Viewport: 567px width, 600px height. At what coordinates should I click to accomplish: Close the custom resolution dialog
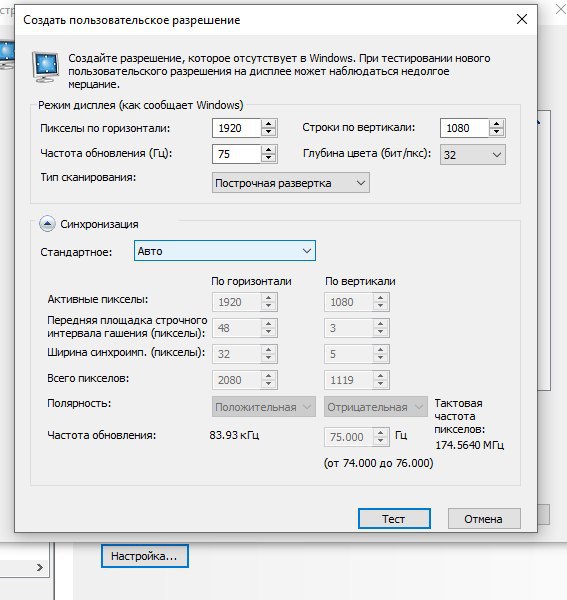(522, 19)
